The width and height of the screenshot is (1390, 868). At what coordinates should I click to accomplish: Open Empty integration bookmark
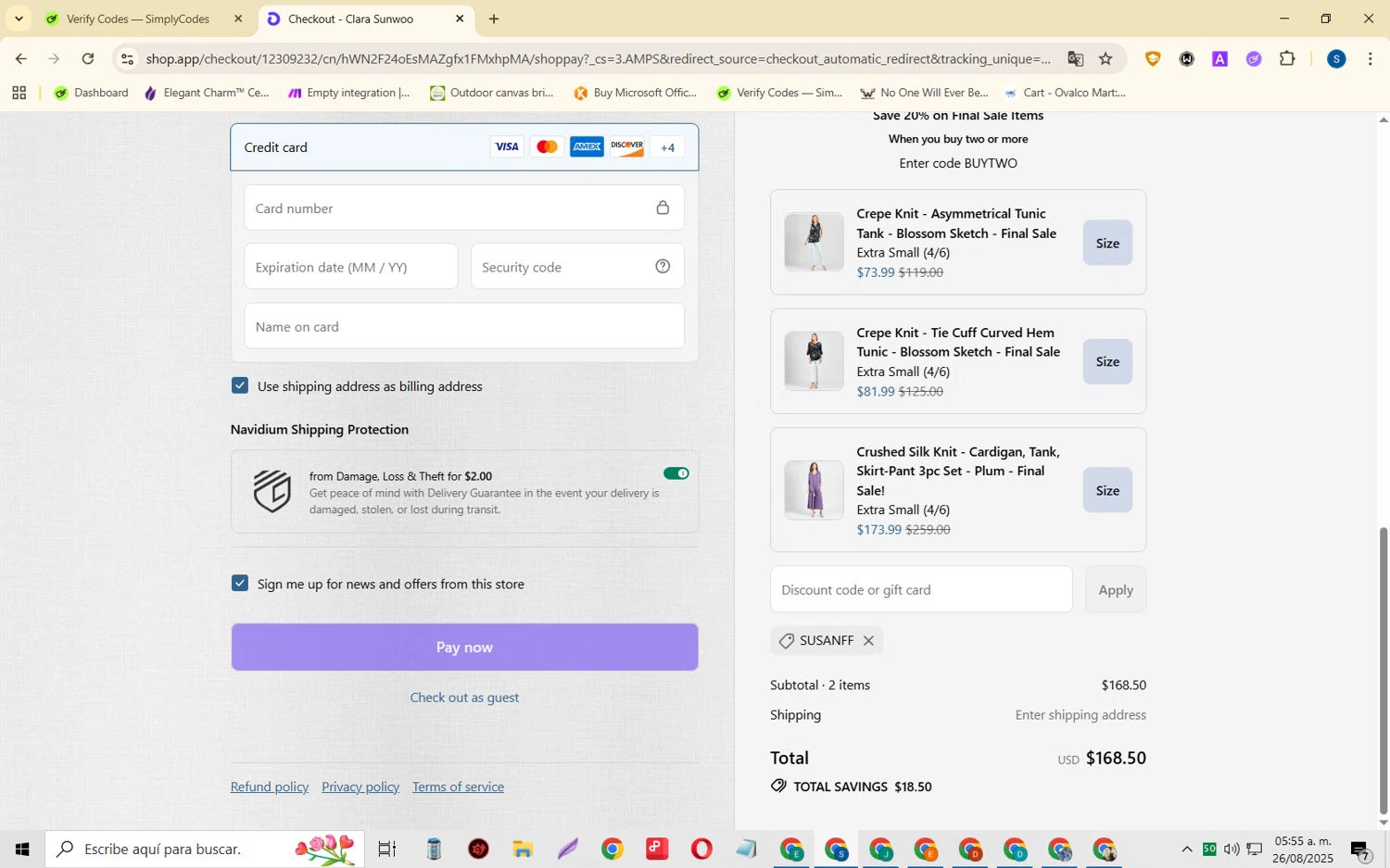click(x=349, y=93)
